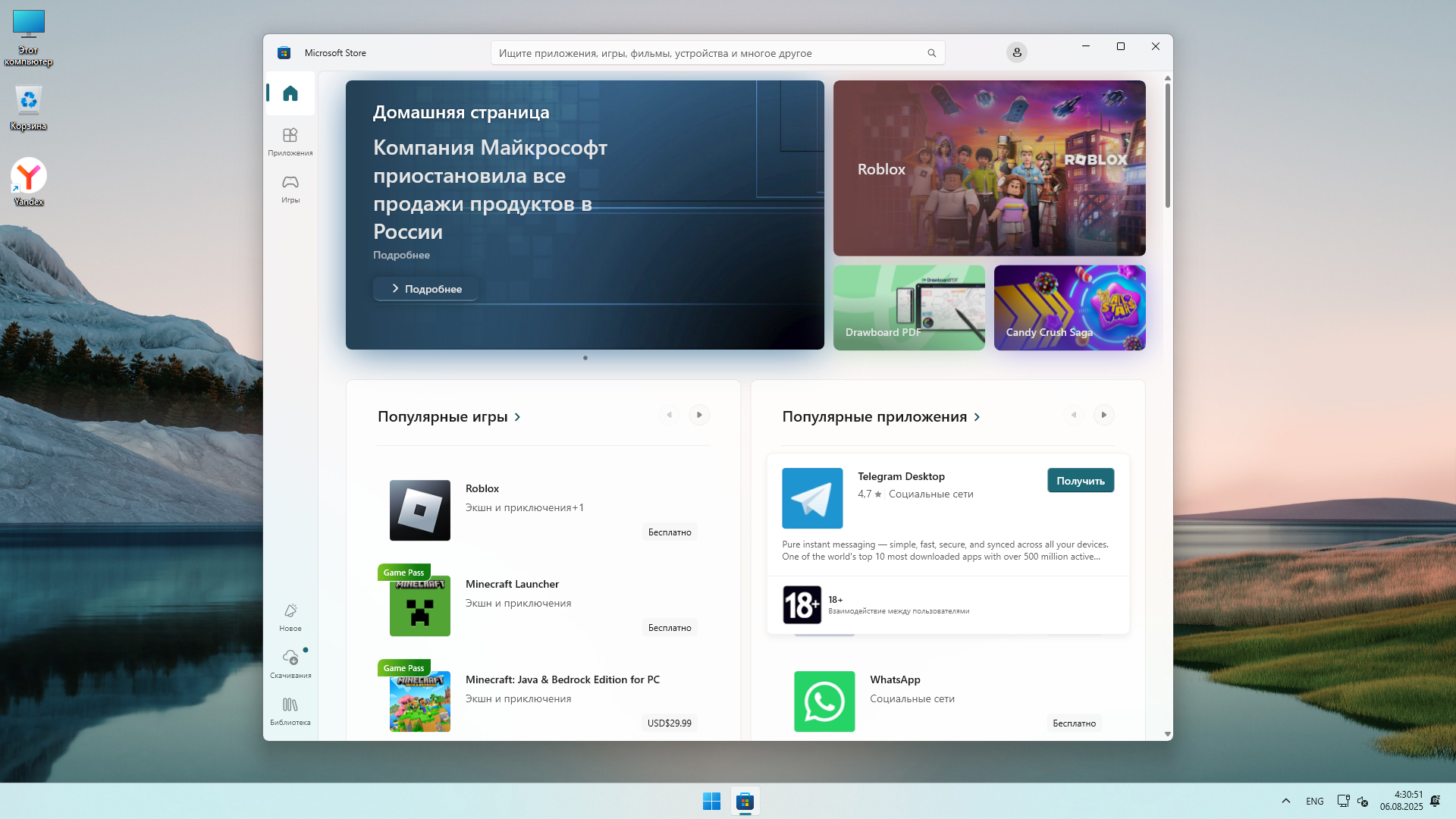Screen dimensions: 1456x819
Task: Open the Библиотека library icon
Action: 290,711
